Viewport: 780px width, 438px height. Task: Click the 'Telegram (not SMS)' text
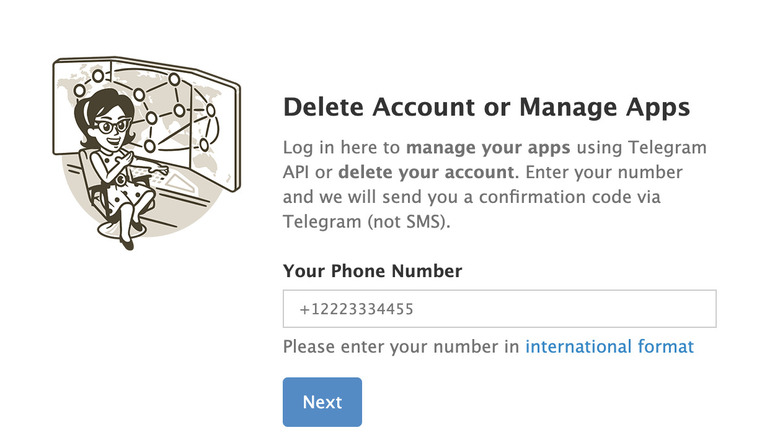[x=366, y=221]
